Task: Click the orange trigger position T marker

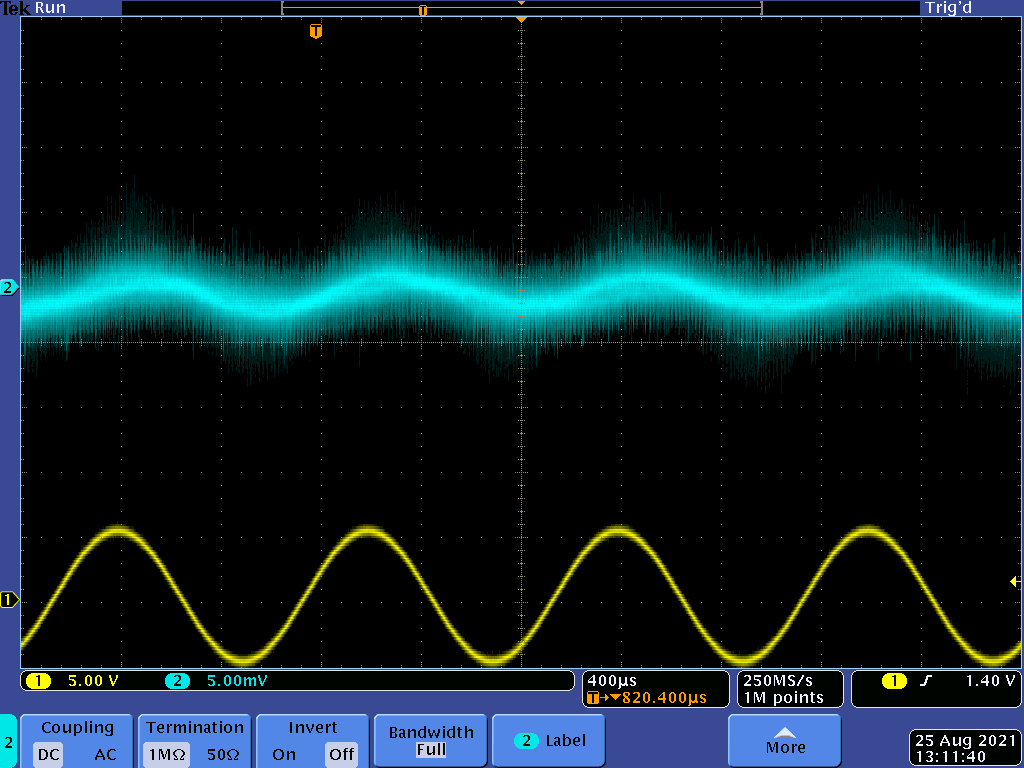Action: [x=316, y=32]
